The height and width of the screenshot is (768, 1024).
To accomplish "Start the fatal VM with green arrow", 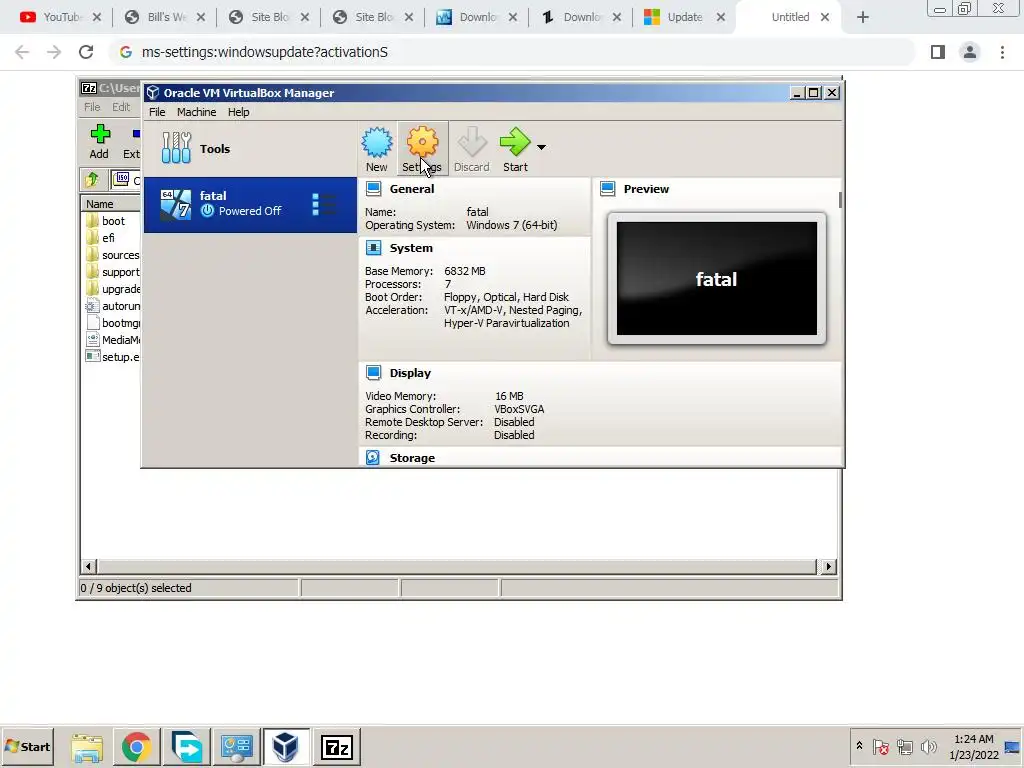I will [x=515, y=149].
